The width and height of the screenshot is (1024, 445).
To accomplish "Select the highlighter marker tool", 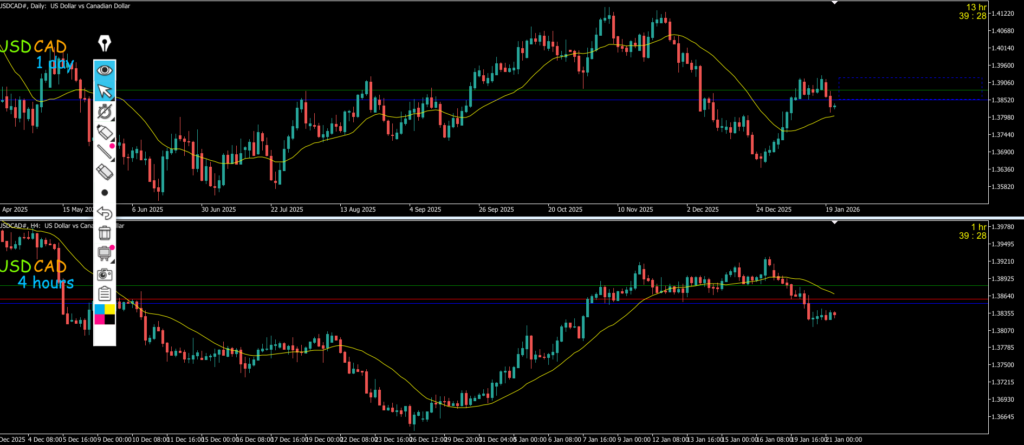I will pos(104,133).
